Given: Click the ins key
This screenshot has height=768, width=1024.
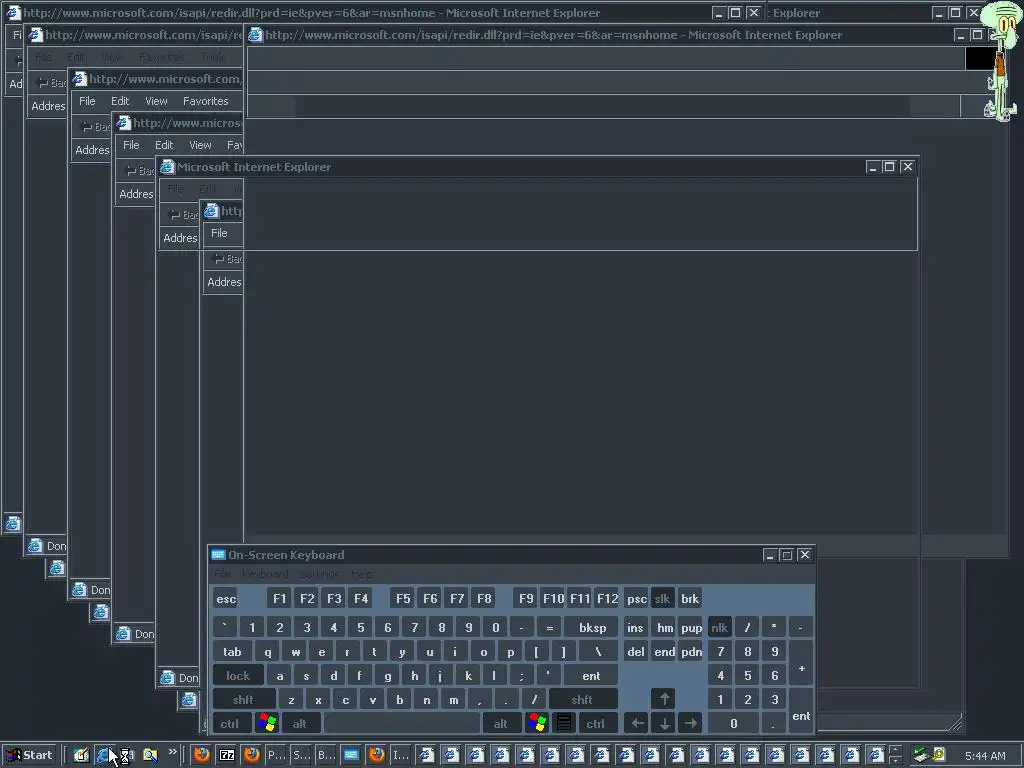Looking at the screenshot, I should click(x=635, y=627).
